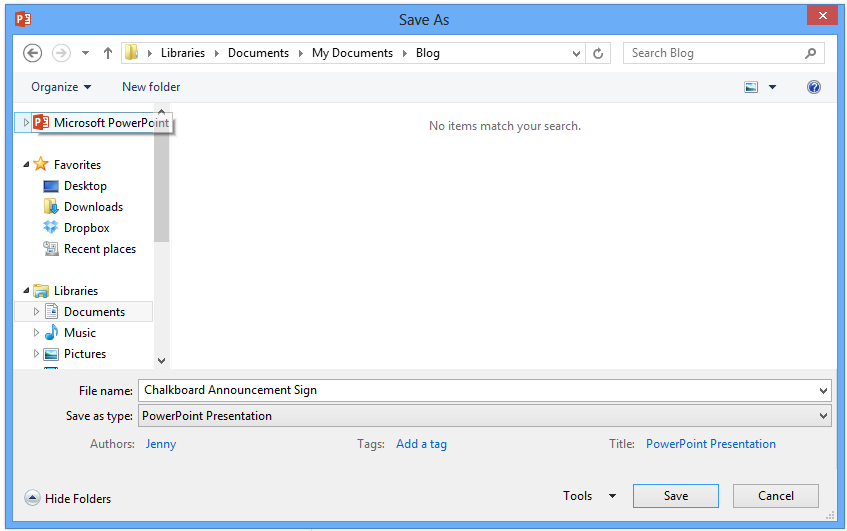Open the File name dropdown arrow
Viewport: 847px width, 531px height.
(x=823, y=390)
